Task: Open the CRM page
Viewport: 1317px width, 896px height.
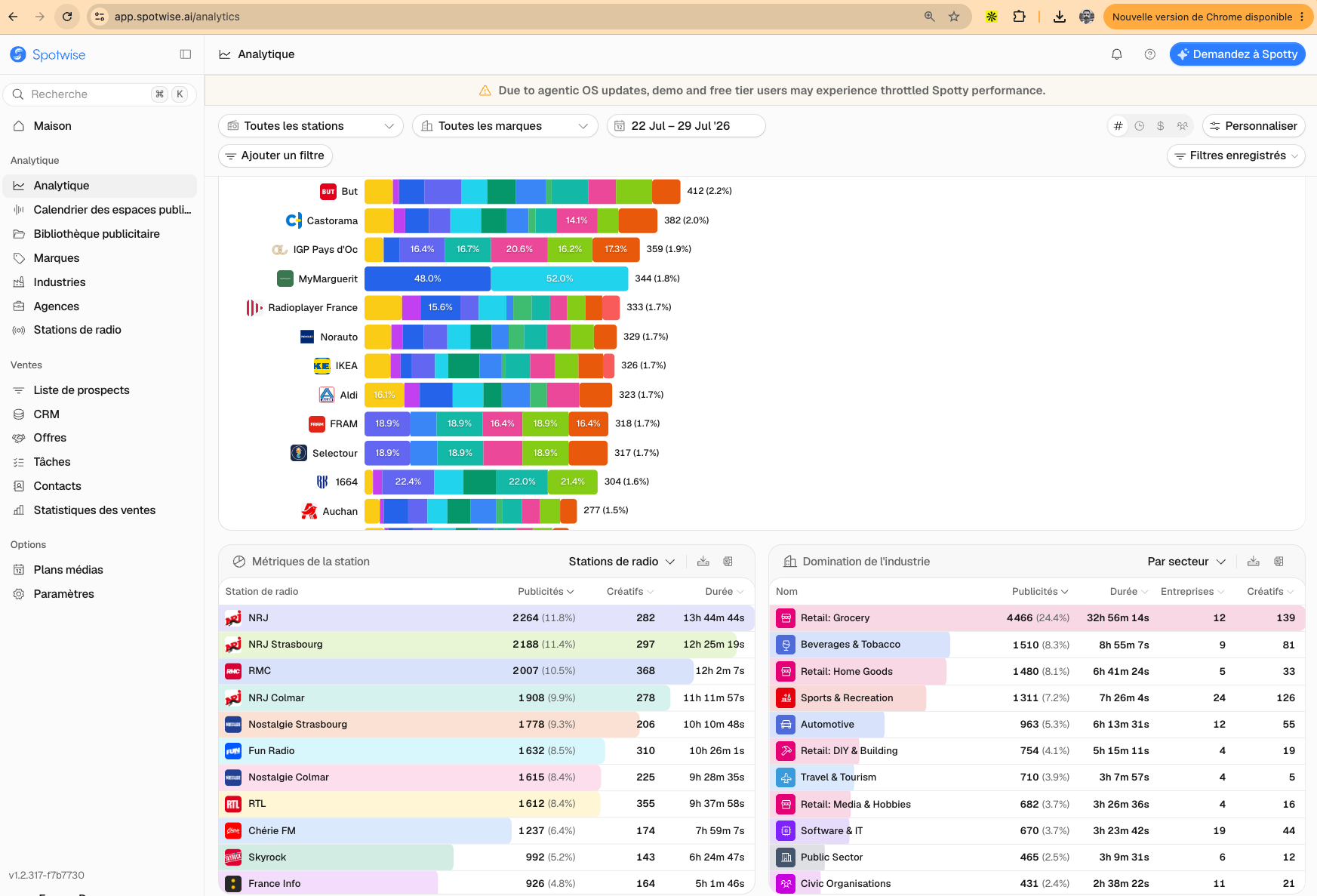Action: tap(100, 414)
